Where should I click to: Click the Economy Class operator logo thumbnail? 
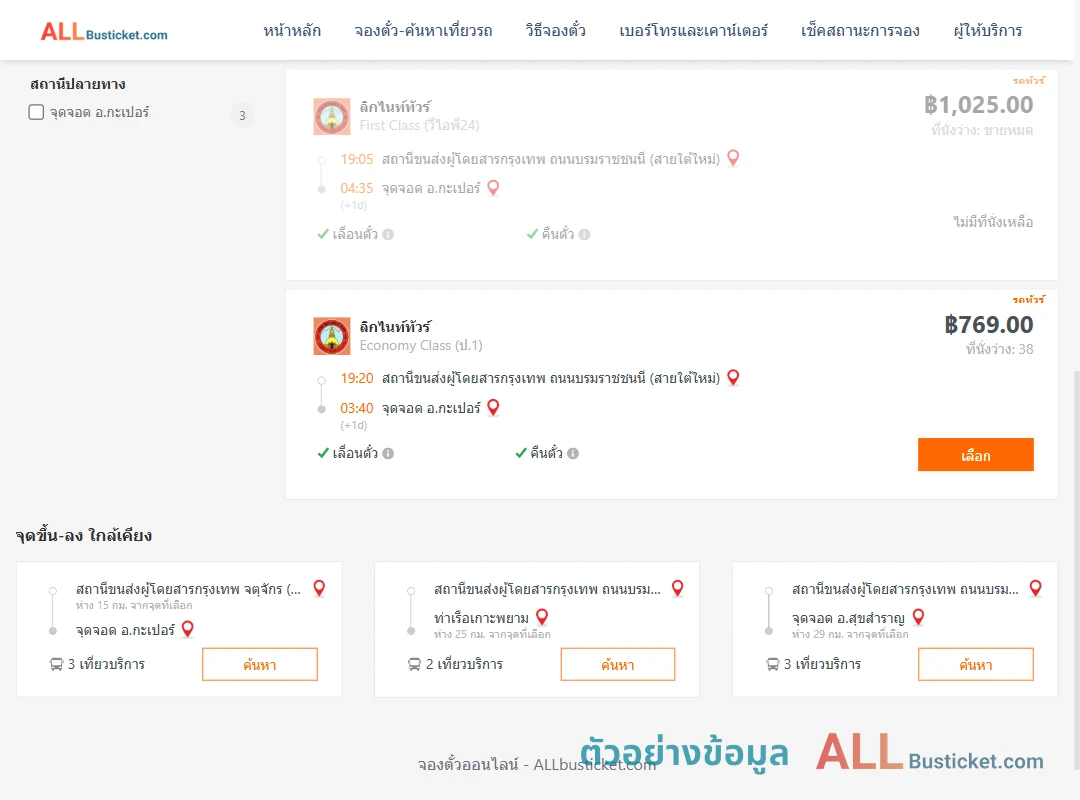click(331, 336)
